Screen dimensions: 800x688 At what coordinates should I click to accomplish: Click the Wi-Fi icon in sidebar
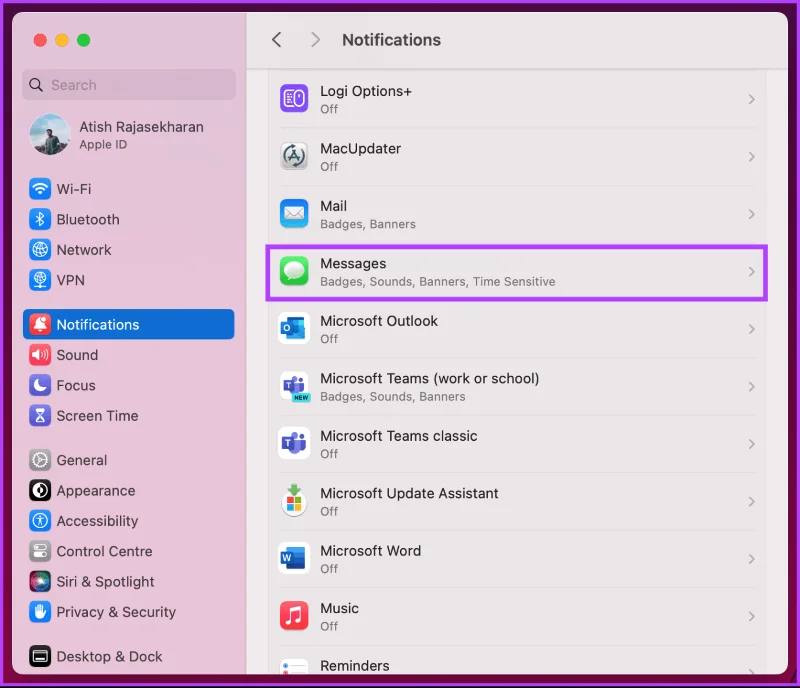tap(40, 189)
